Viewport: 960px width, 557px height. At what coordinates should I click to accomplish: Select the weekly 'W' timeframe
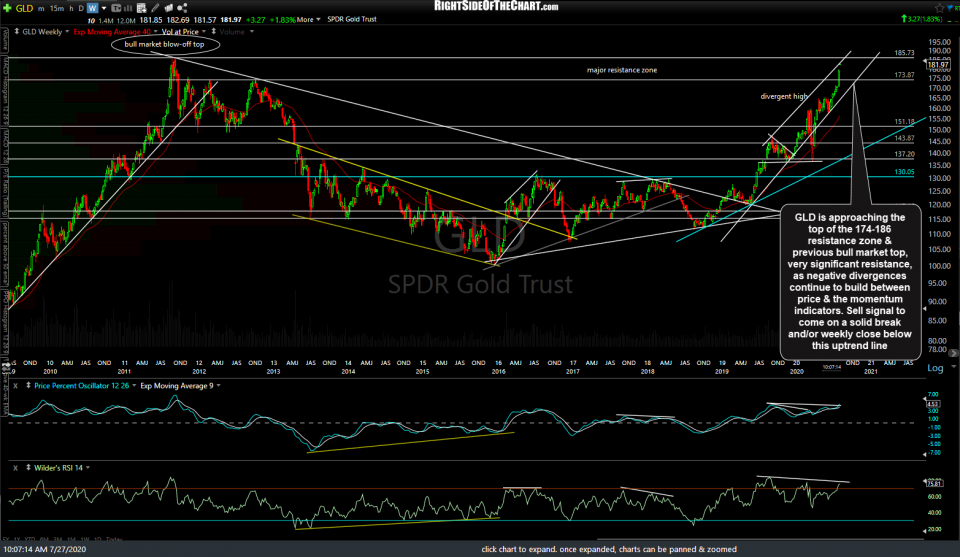point(92,9)
